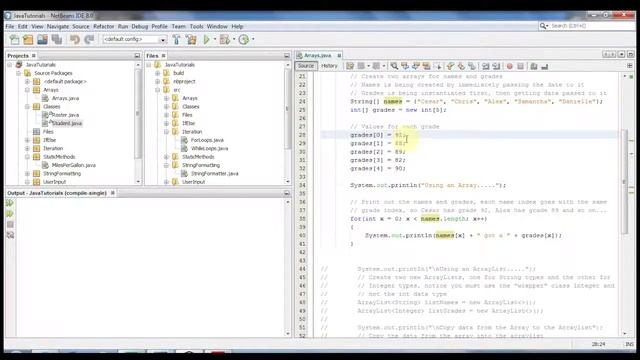This screenshot has height=360, width=640.
Task: Expand IfElse package in Projects tree
Action: pyautogui.click(x=27, y=140)
